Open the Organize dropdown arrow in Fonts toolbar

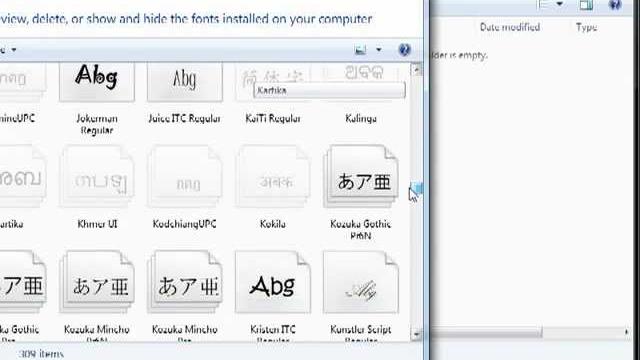(x=14, y=50)
